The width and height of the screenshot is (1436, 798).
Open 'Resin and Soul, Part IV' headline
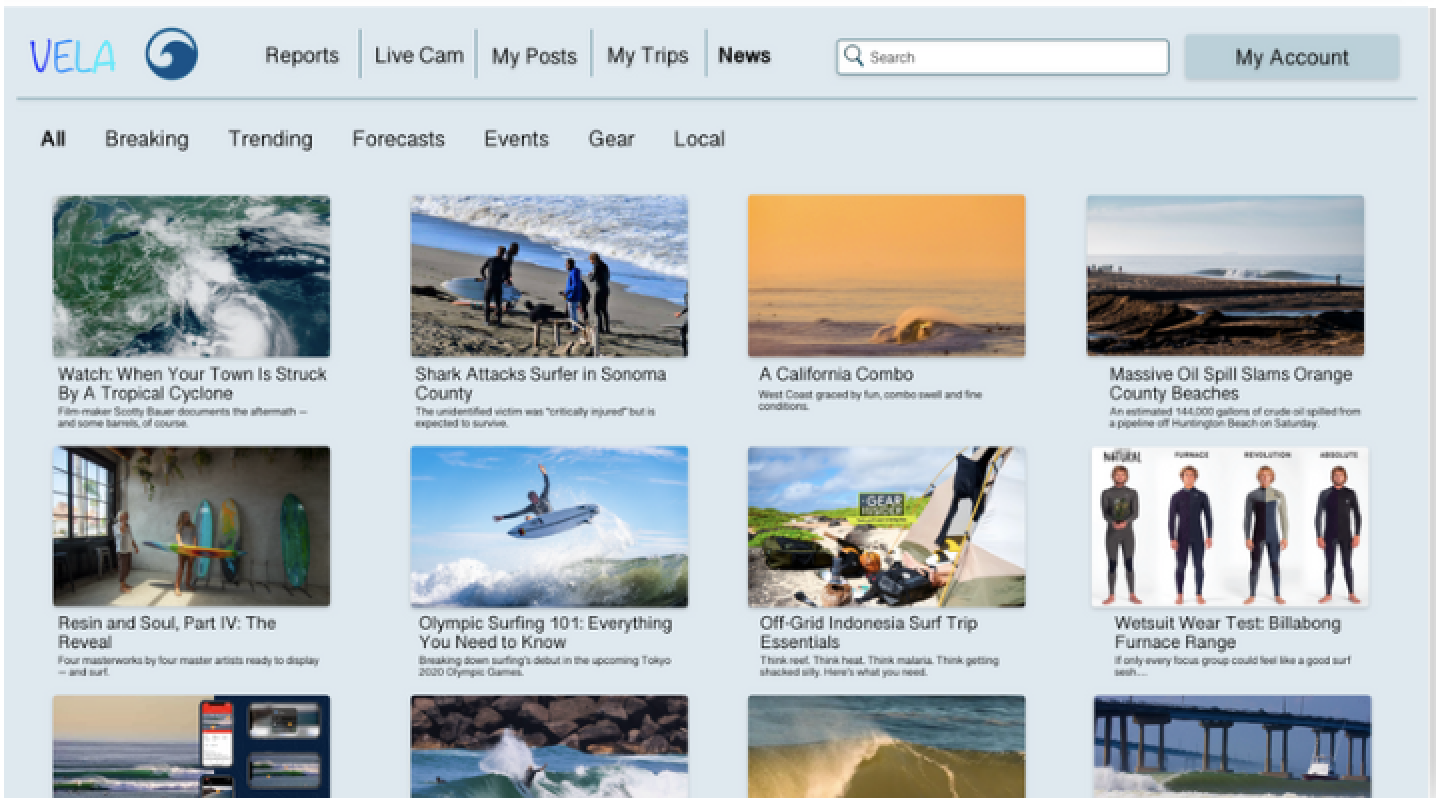pos(167,633)
